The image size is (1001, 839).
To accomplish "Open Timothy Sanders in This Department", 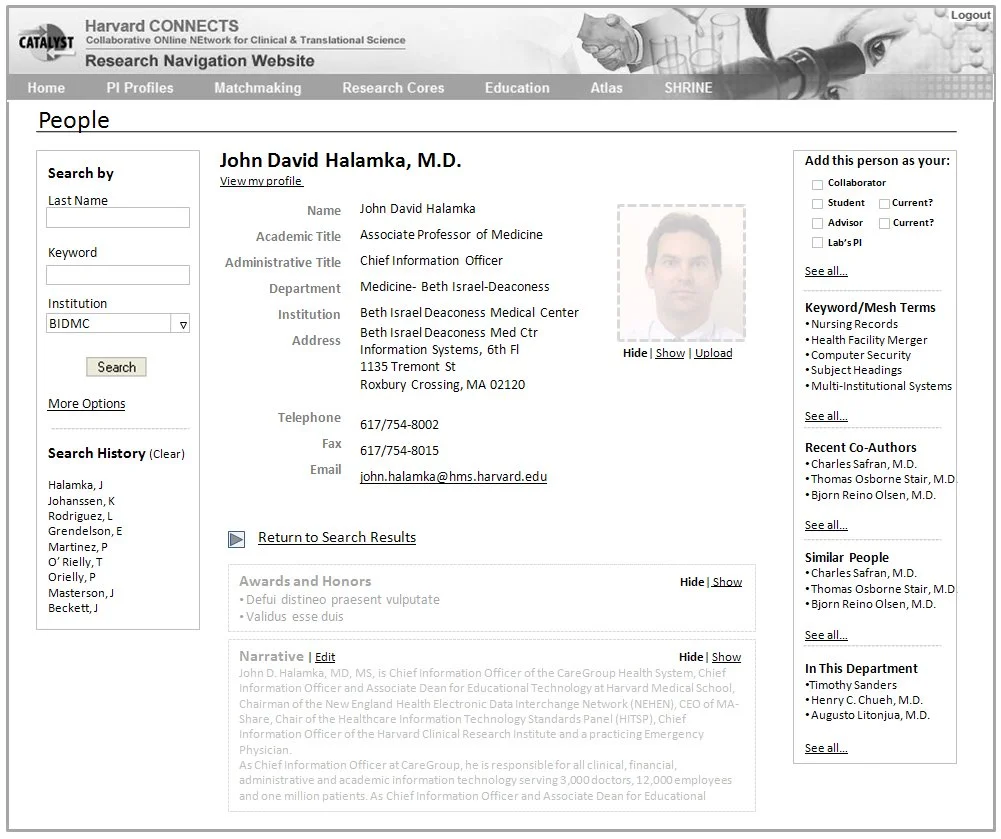I will [852, 685].
